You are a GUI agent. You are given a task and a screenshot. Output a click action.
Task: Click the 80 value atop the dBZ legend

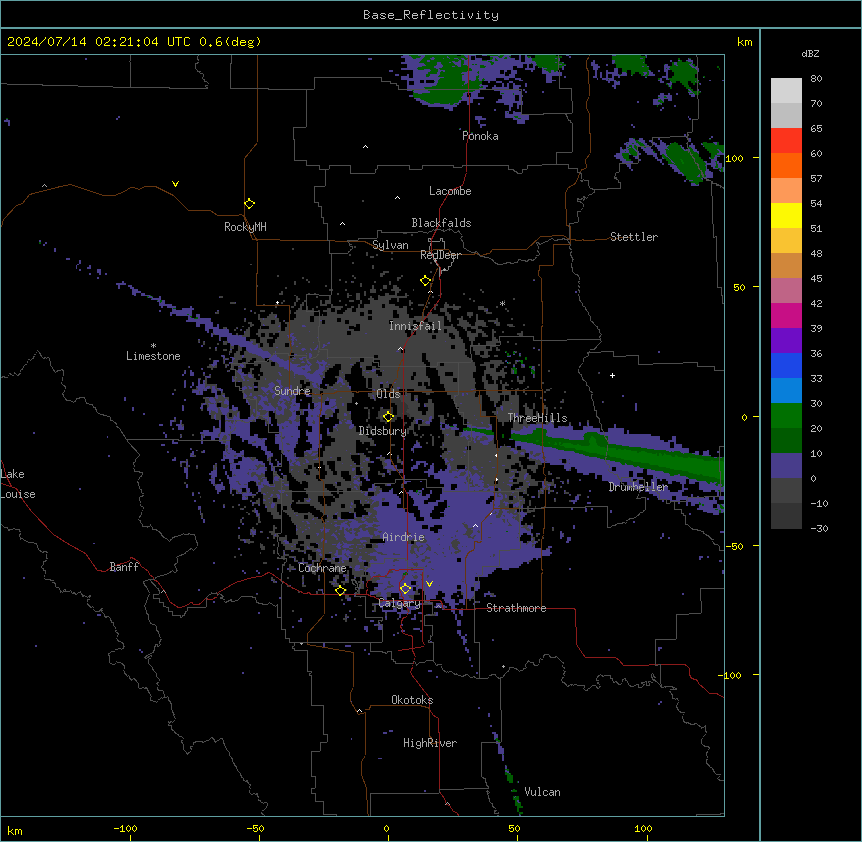coord(816,79)
